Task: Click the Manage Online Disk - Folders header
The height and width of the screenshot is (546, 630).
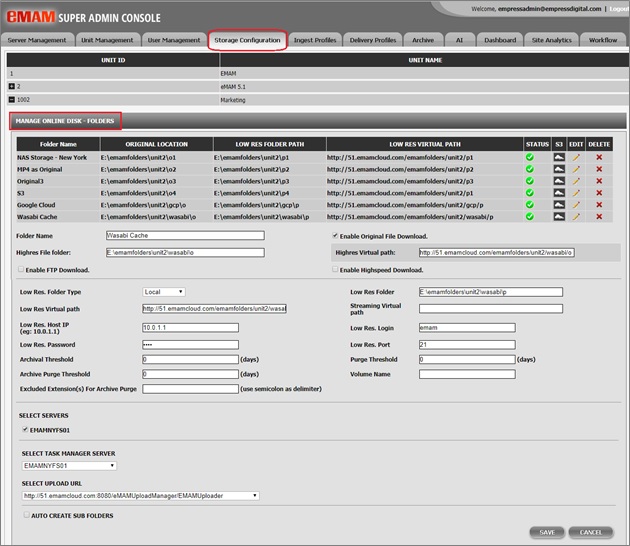Action: click(x=65, y=121)
